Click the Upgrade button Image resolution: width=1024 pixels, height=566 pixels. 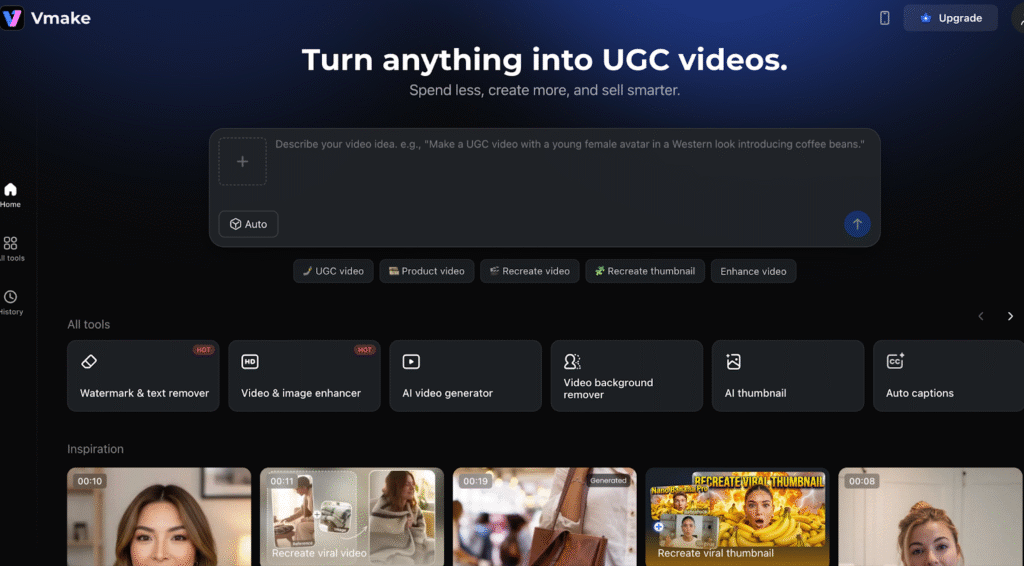point(950,18)
